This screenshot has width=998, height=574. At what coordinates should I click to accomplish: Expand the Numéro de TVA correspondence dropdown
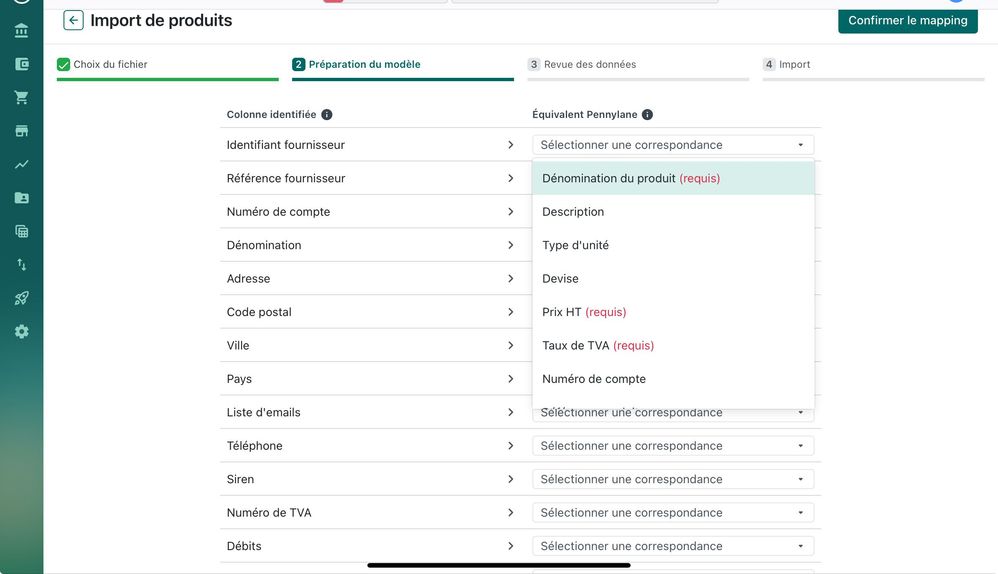[x=672, y=513]
